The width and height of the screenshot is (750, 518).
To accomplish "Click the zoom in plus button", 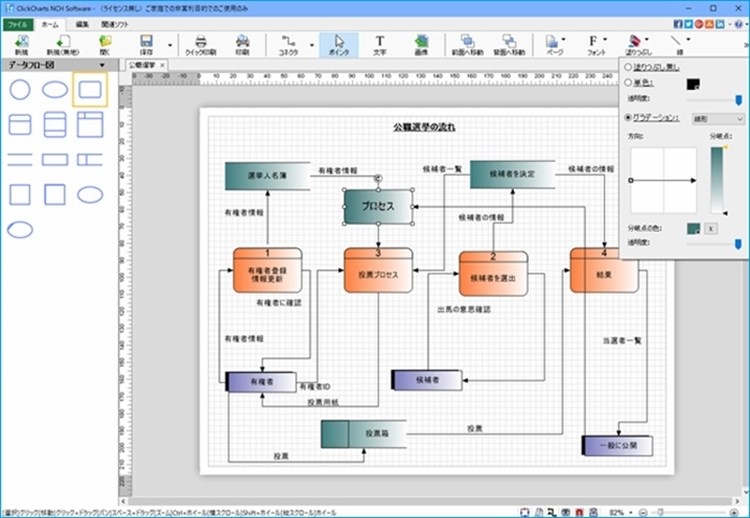I will click(x=735, y=512).
